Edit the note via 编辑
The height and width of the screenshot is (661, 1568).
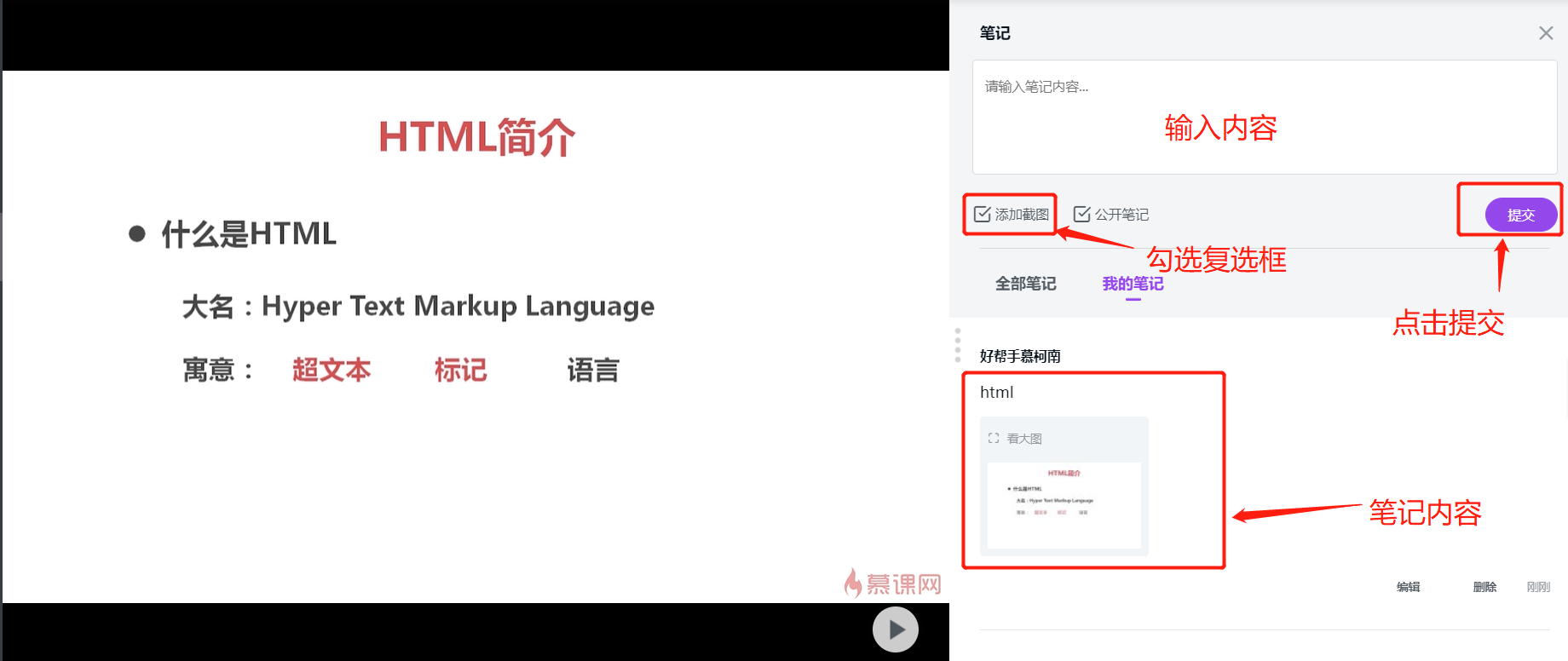coord(1409,587)
